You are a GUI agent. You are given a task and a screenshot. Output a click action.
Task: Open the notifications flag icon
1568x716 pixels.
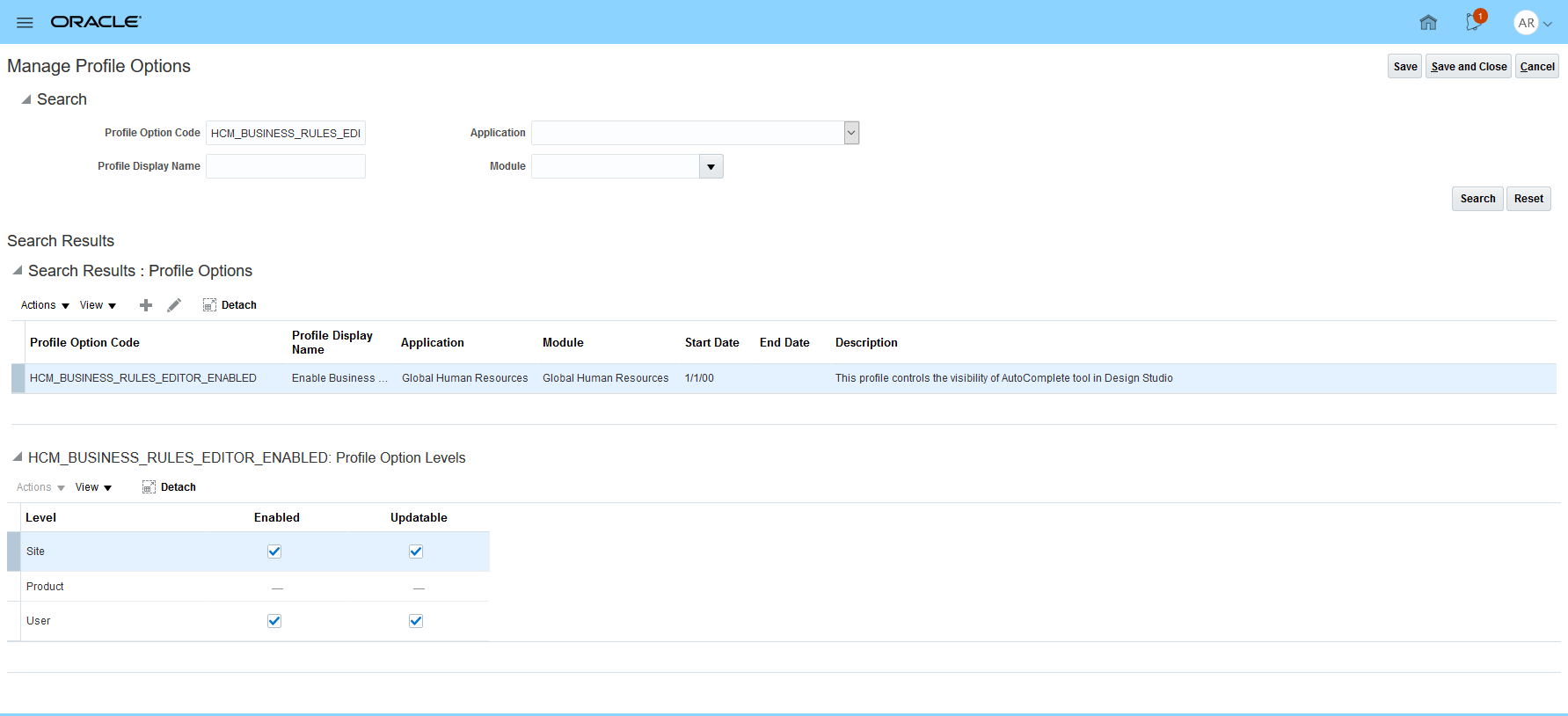click(1475, 21)
